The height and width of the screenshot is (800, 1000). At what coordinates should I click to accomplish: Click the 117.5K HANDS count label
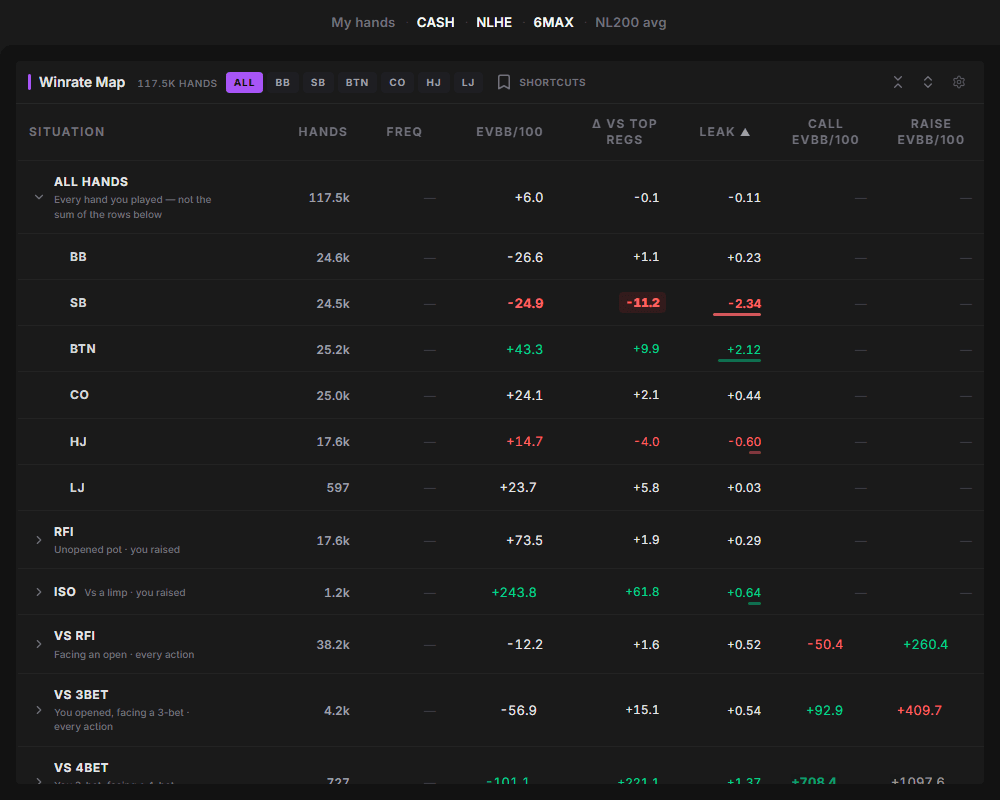pos(177,84)
